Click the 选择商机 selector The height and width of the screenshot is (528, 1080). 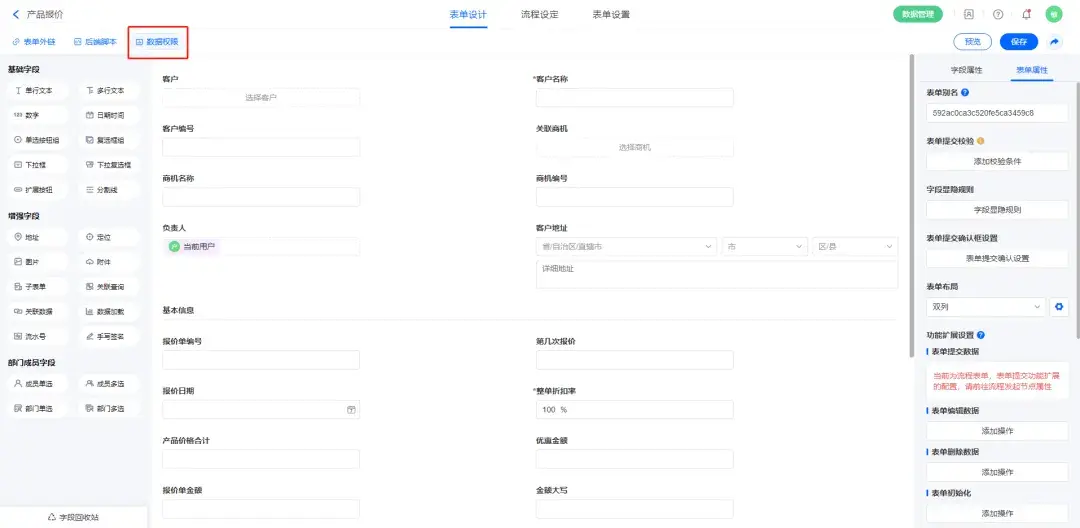(634, 147)
